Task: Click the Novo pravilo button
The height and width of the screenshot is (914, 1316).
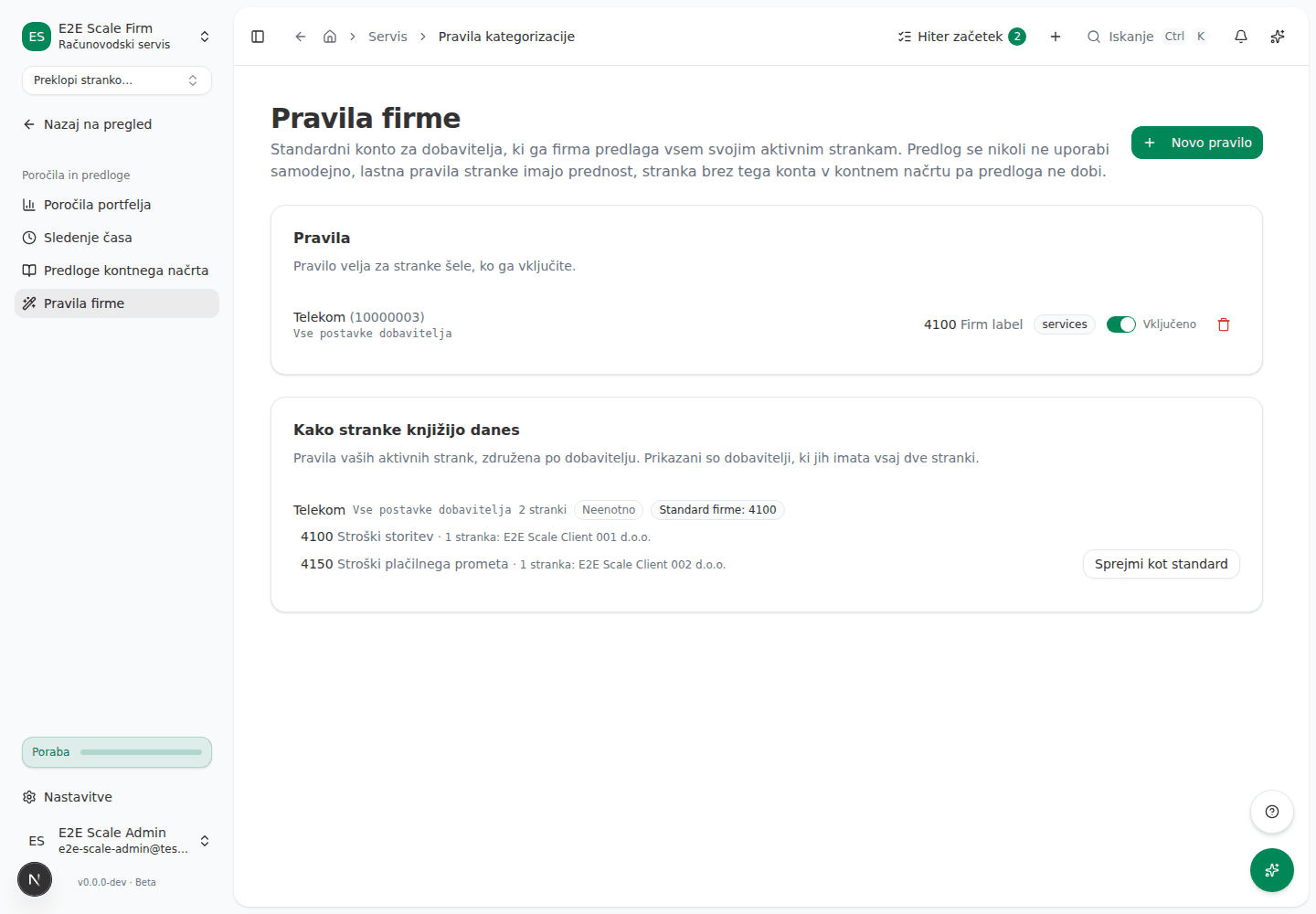Action: point(1197,143)
